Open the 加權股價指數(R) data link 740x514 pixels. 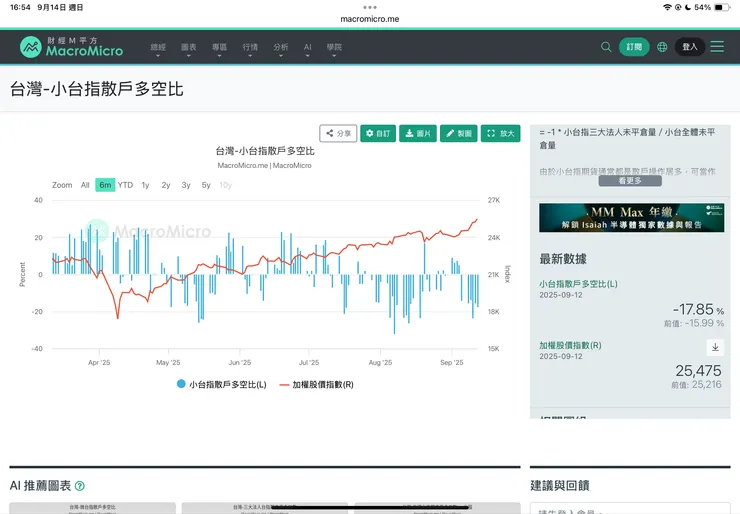tap(570, 345)
